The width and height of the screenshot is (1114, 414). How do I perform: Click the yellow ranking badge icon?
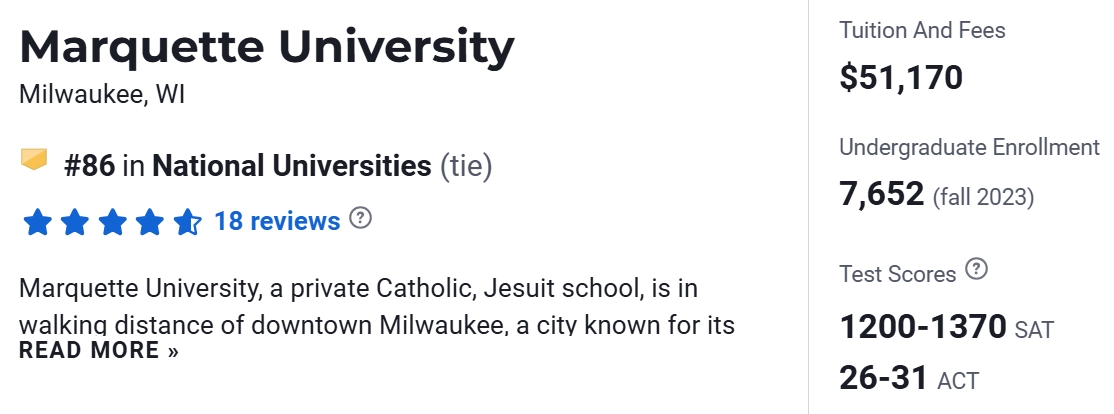34,160
